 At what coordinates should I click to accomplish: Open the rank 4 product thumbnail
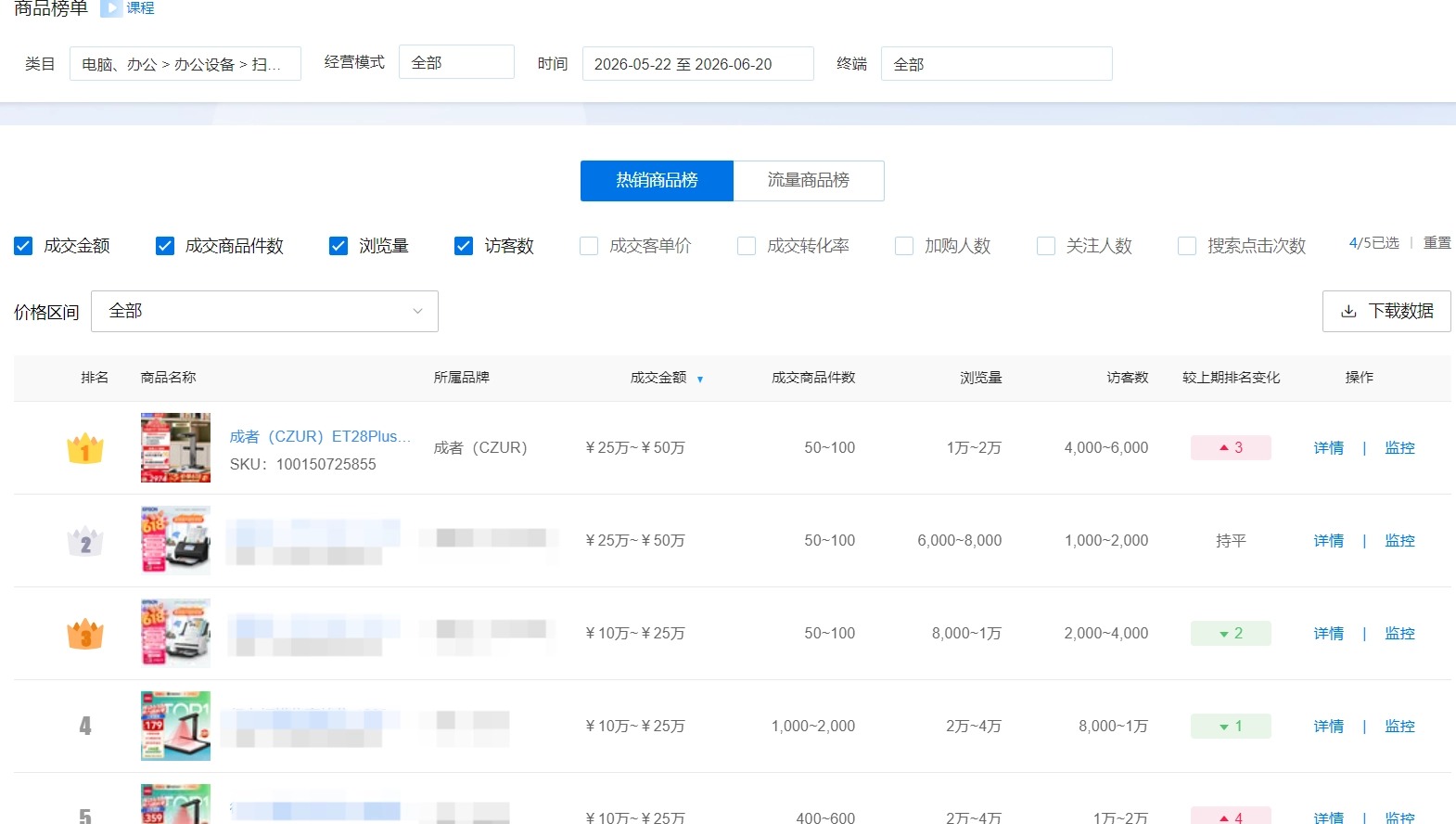click(x=175, y=726)
